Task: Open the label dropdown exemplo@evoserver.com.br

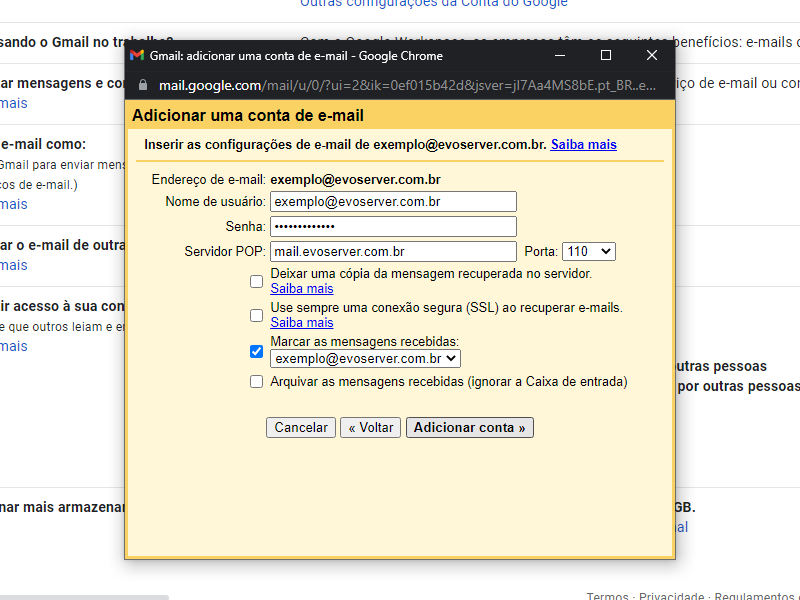Action: pyautogui.click(x=365, y=359)
